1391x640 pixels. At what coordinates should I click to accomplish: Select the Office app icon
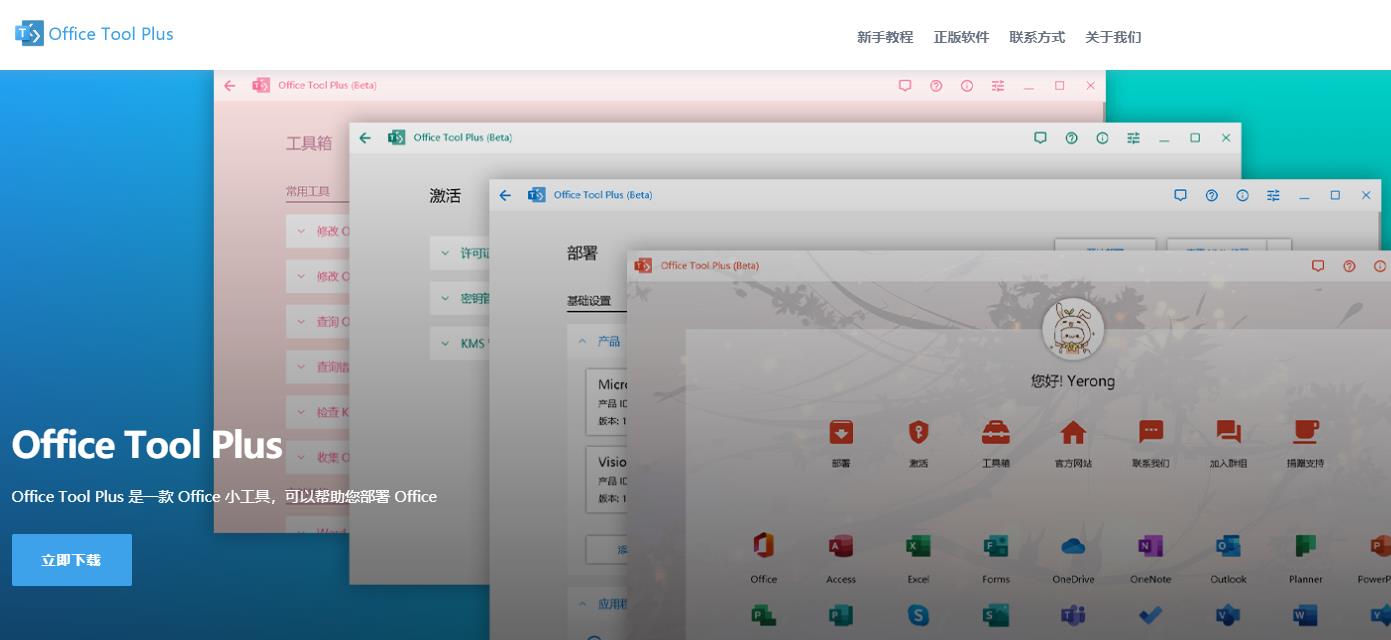pyautogui.click(x=764, y=546)
